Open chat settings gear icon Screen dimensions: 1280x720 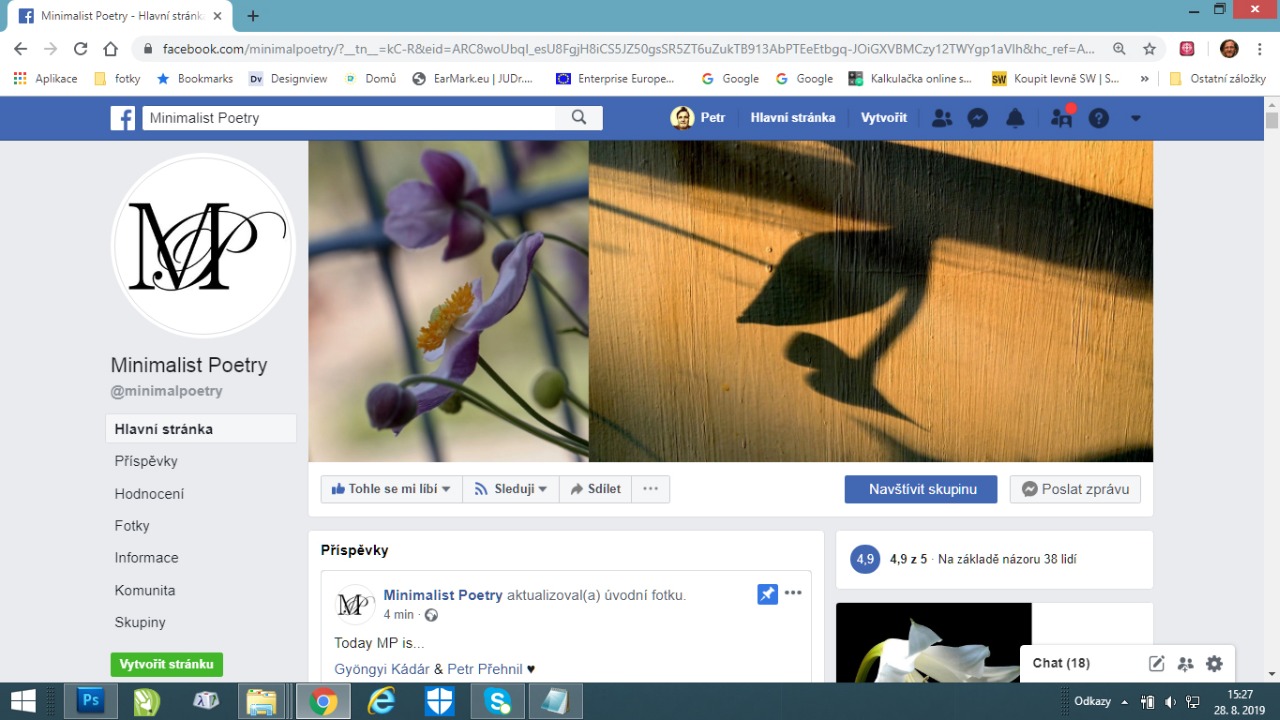tap(1214, 663)
